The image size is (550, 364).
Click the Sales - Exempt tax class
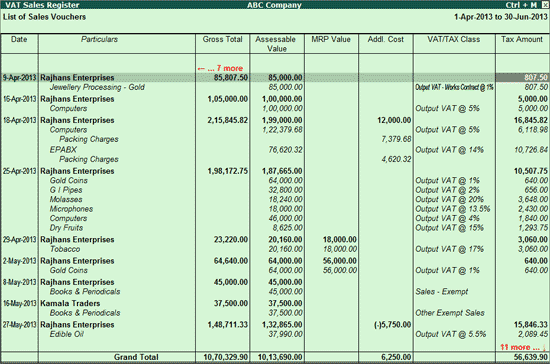(x=442, y=292)
